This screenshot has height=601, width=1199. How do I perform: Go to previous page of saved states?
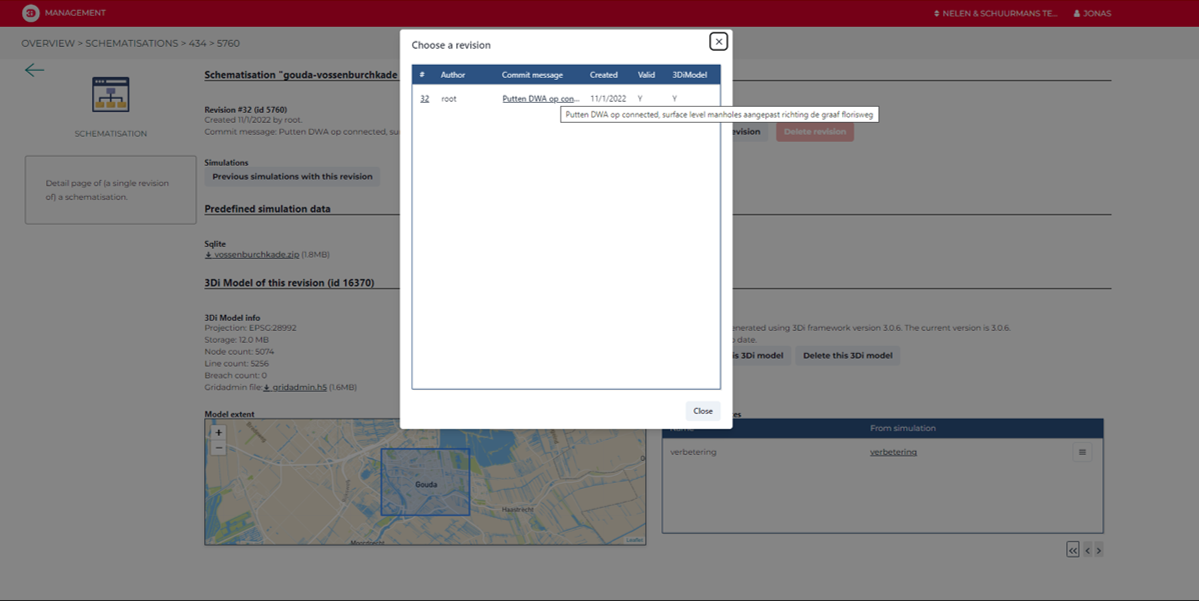click(1087, 550)
